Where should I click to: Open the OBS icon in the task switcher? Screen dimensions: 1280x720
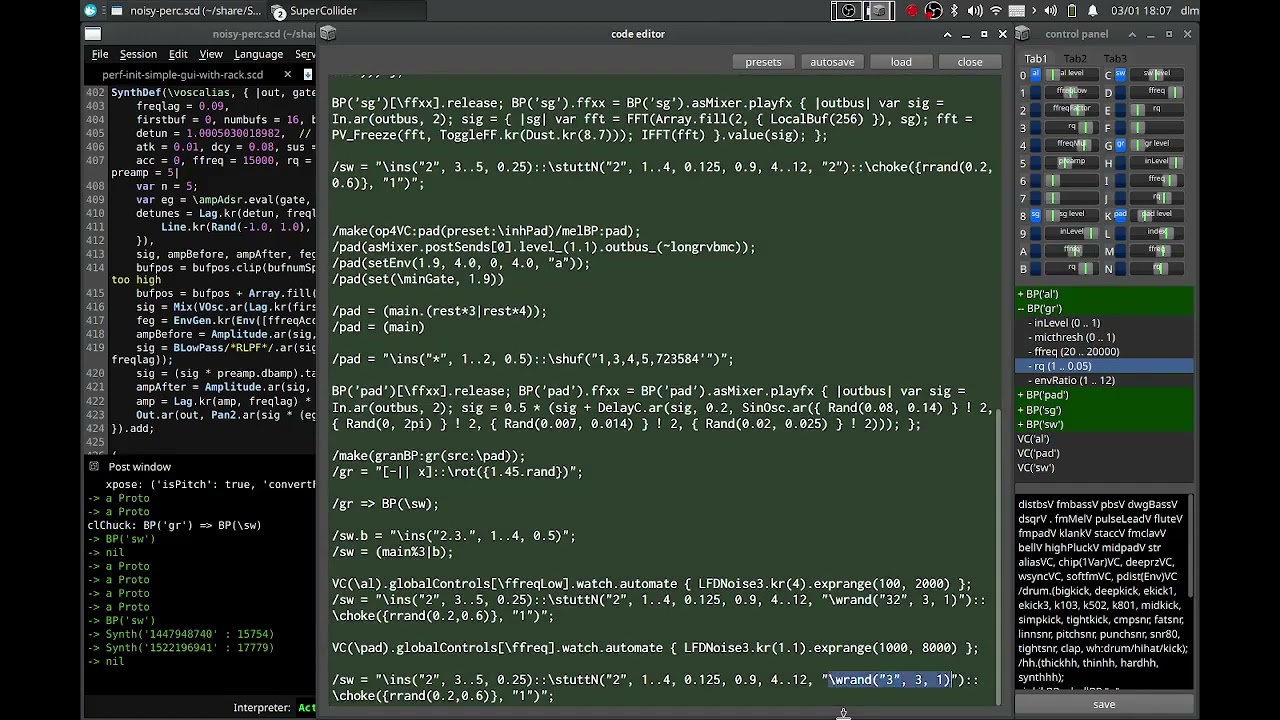pos(849,11)
